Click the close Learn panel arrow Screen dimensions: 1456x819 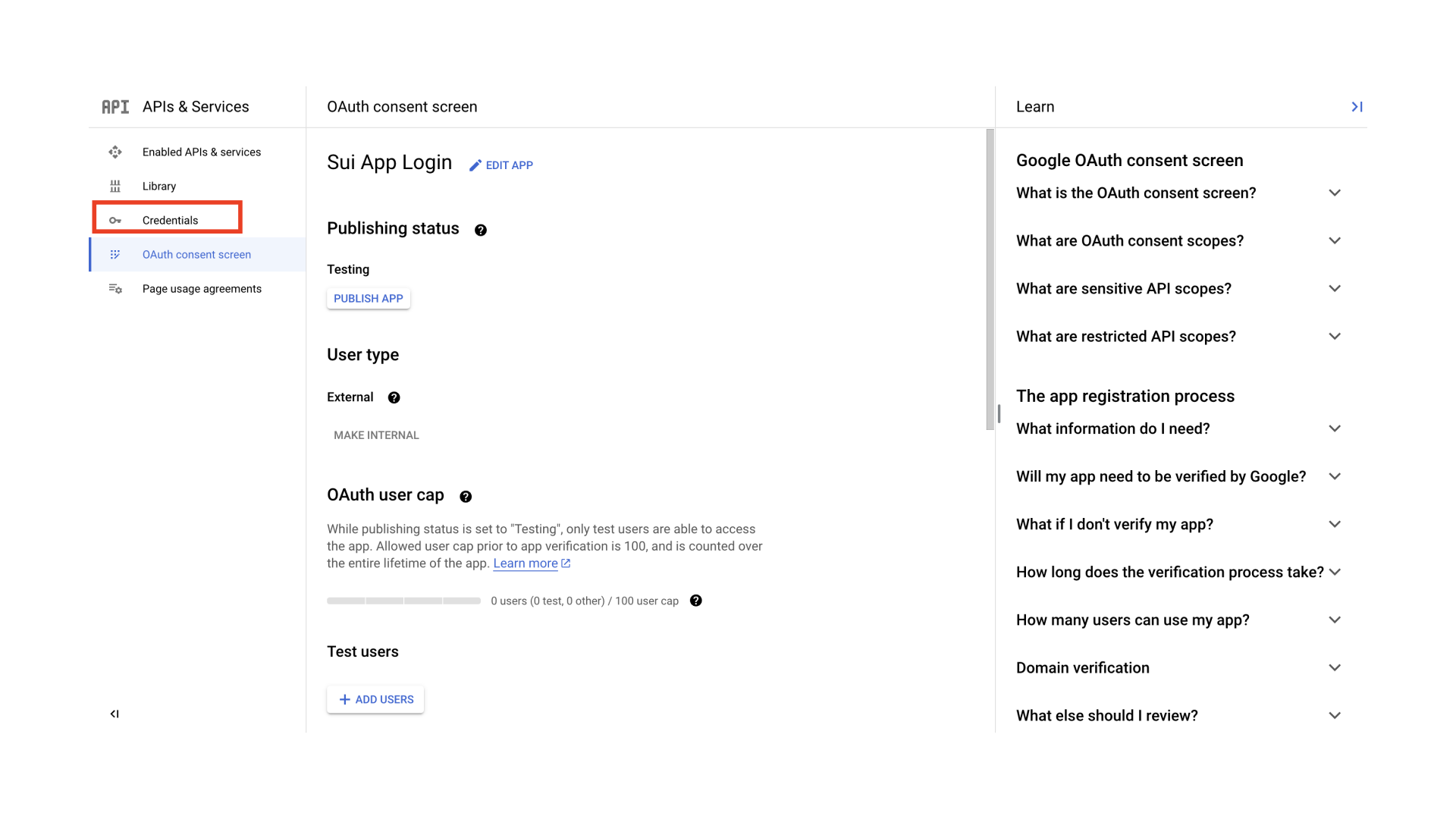pos(1357,106)
